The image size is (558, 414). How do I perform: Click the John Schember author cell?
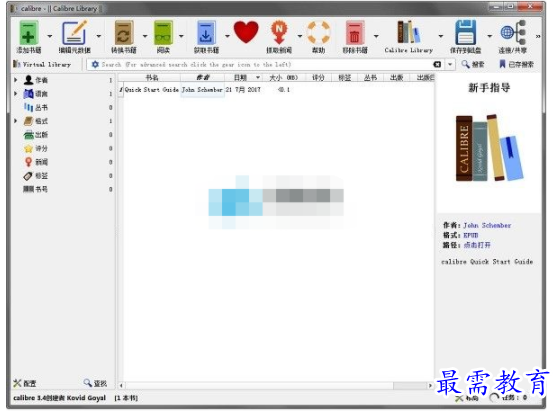[202, 90]
